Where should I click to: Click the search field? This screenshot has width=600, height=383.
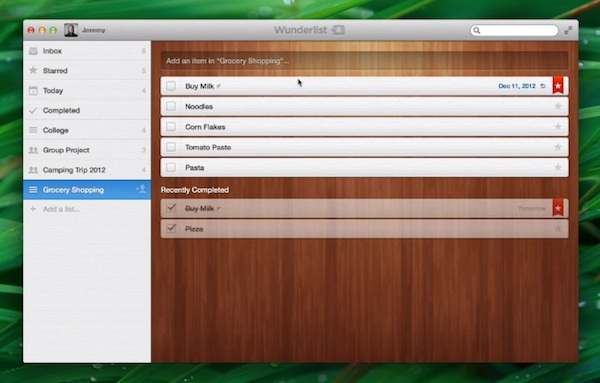514,30
